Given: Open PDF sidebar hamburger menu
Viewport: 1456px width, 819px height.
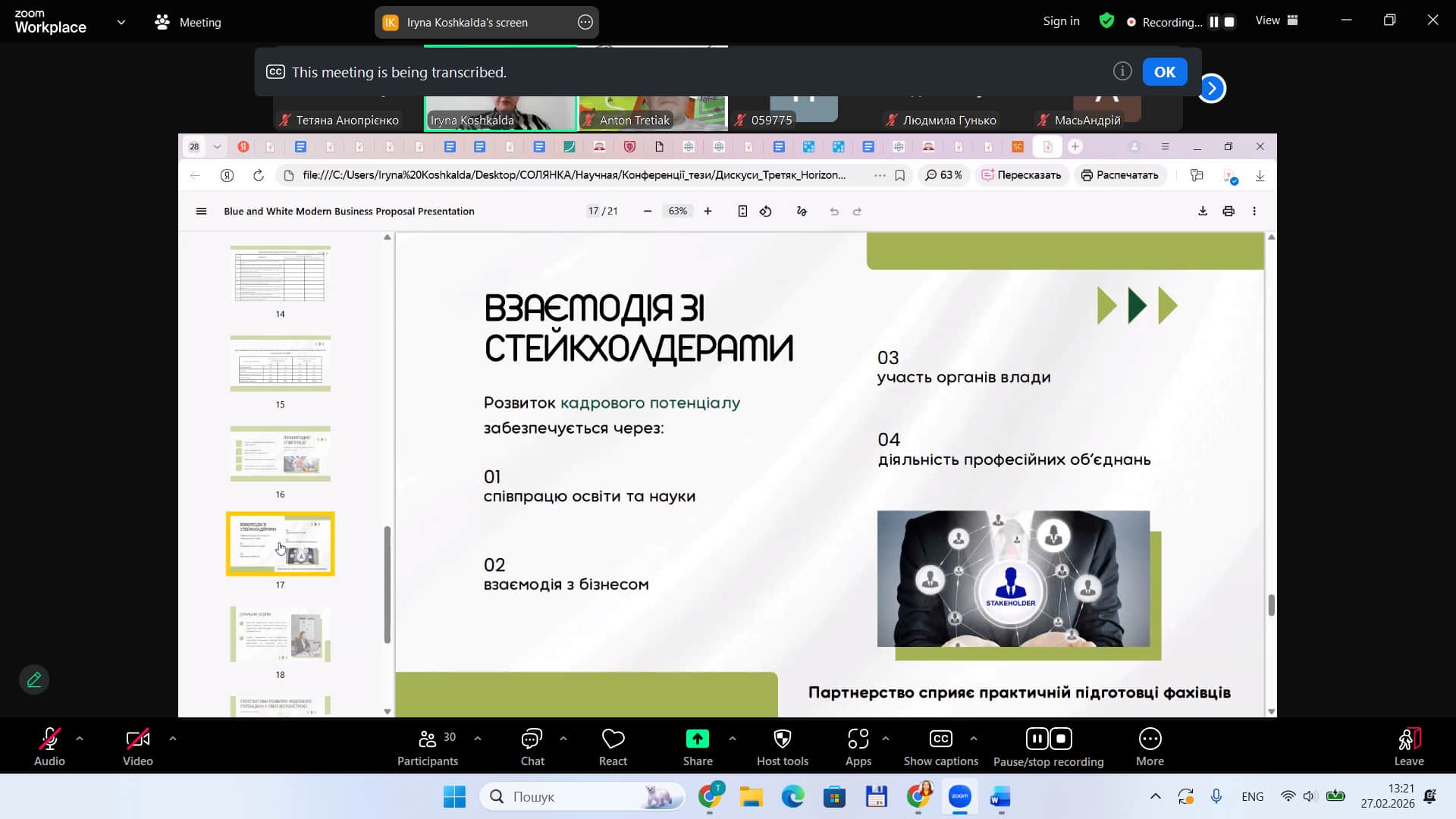Looking at the screenshot, I should tap(201, 212).
